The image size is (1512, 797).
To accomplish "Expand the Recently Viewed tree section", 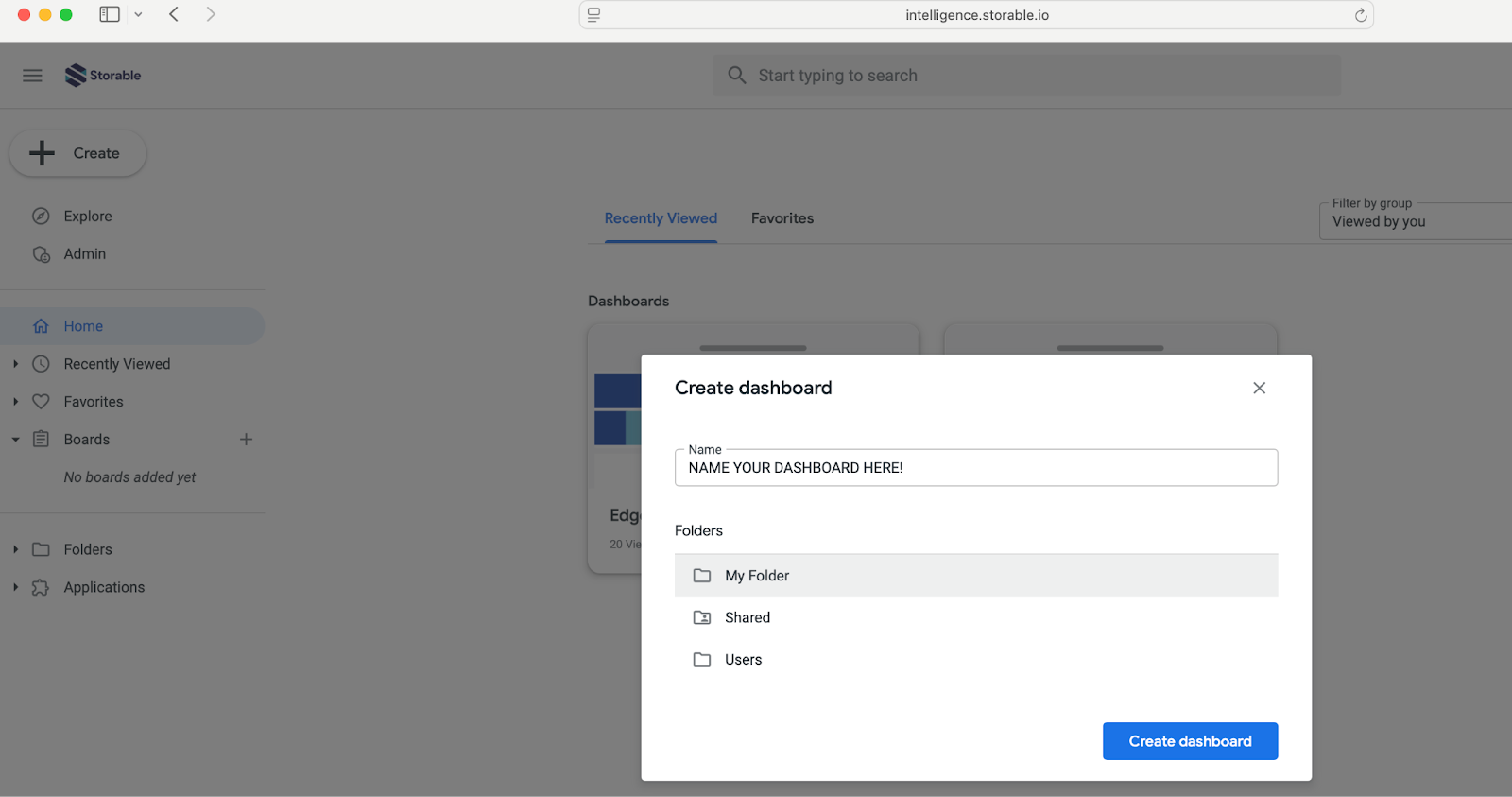I will click(x=16, y=364).
